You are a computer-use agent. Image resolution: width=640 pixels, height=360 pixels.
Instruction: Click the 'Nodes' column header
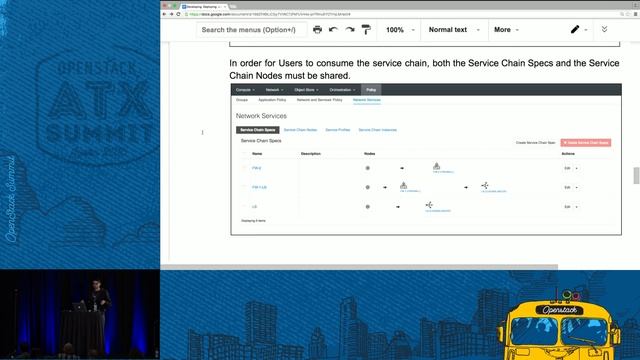click(x=369, y=154)
